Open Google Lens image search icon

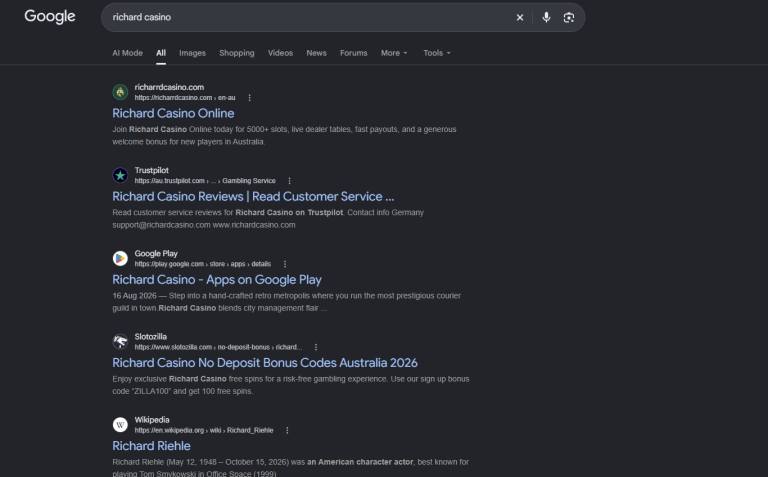point(569,18)
